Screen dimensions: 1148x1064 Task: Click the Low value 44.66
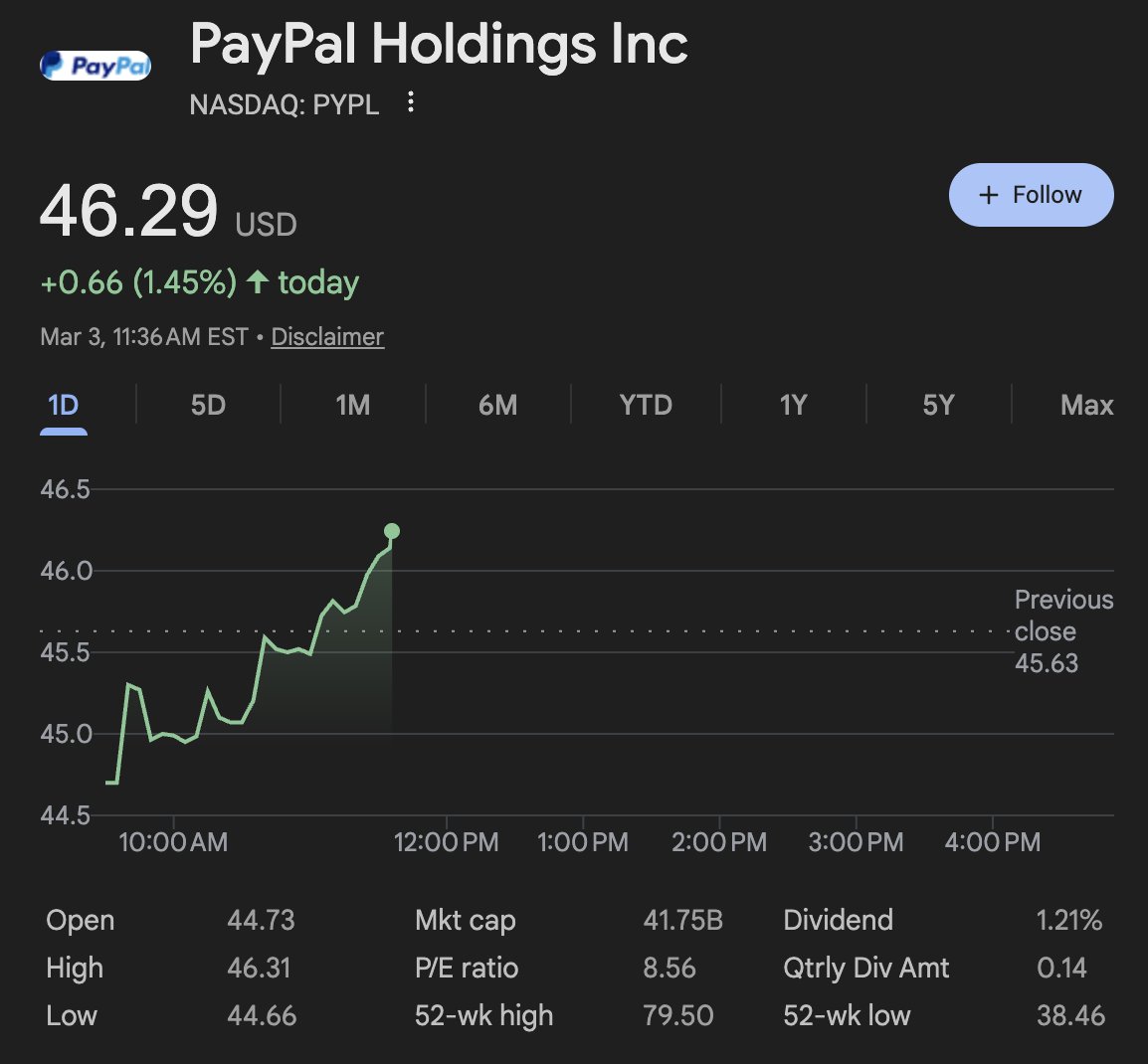tap(262, 1015)
